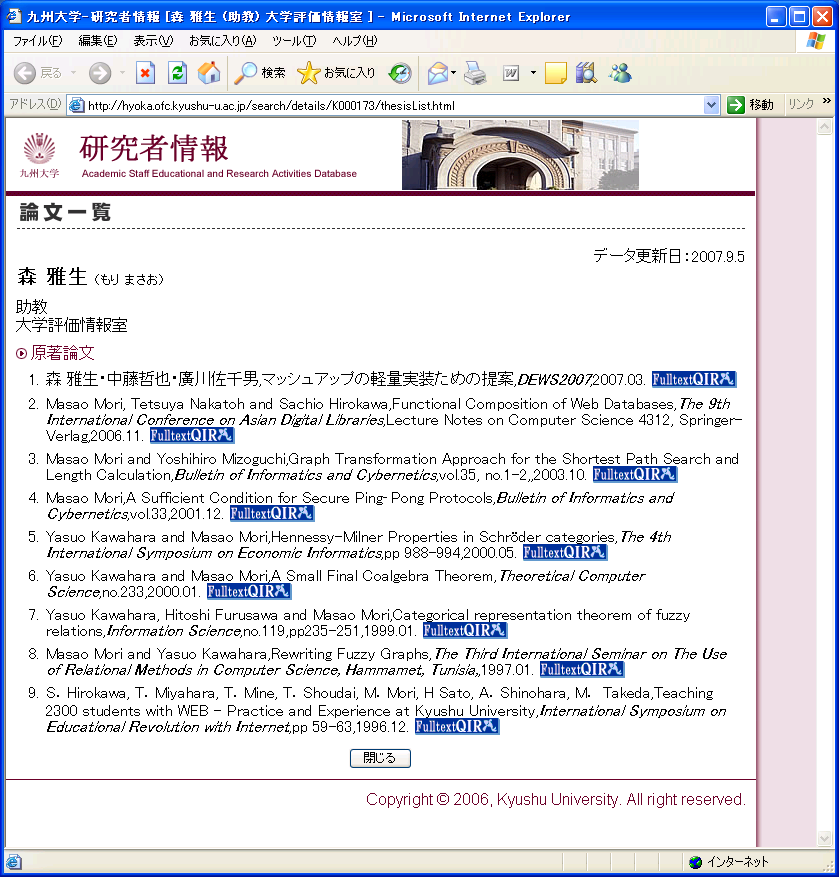Open the 検索 (Search) toolbar button
Screen dimensions: 839x877
click(260, 73)
